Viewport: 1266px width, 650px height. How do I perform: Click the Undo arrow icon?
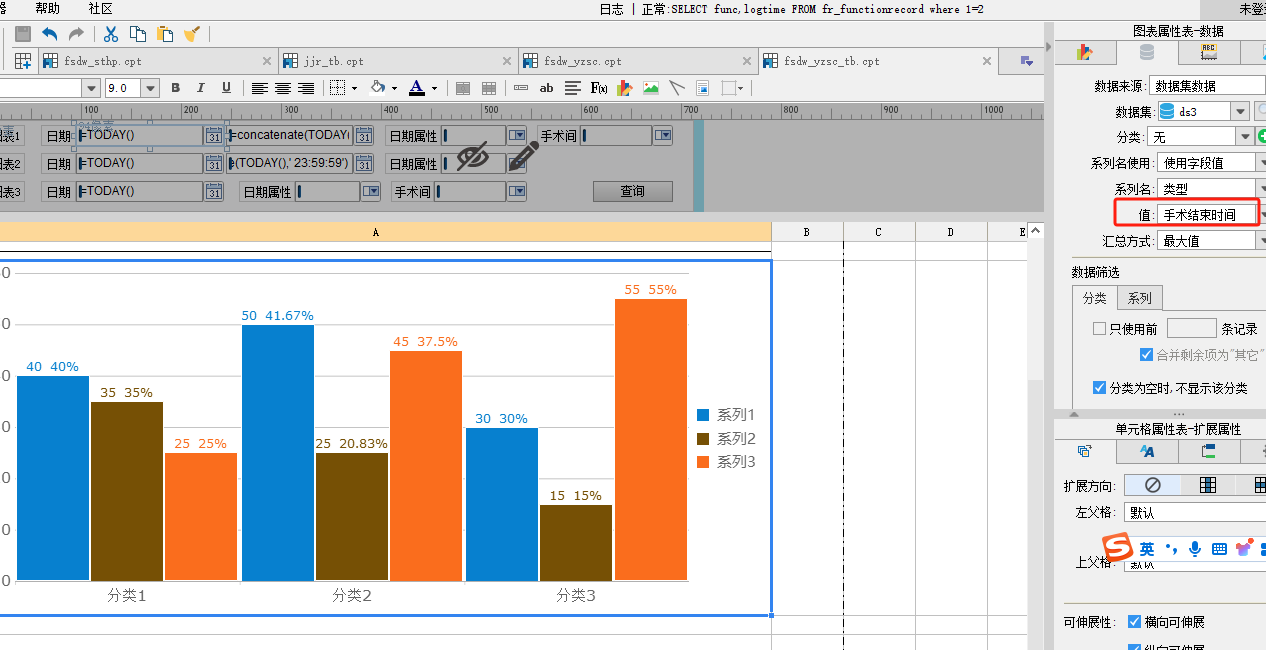coord(49,34)
